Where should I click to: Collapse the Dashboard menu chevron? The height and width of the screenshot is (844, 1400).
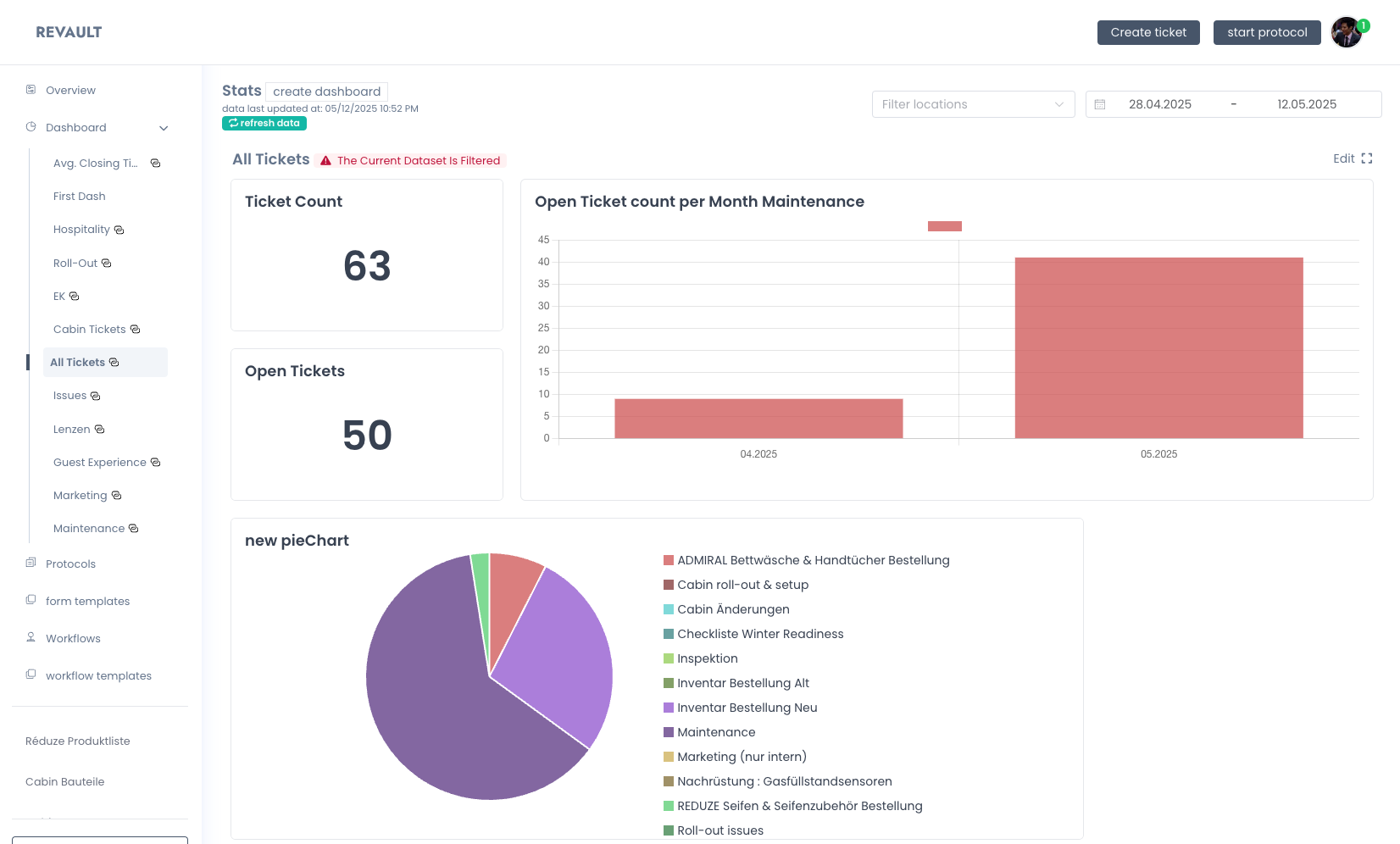pyautogui.click(x=164, y=128)
